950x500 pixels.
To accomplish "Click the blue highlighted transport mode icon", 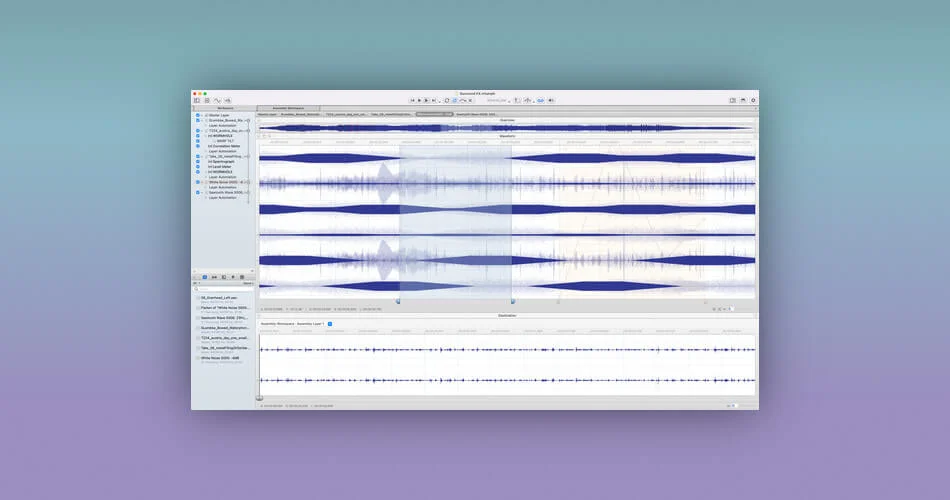I will (455, 101).
